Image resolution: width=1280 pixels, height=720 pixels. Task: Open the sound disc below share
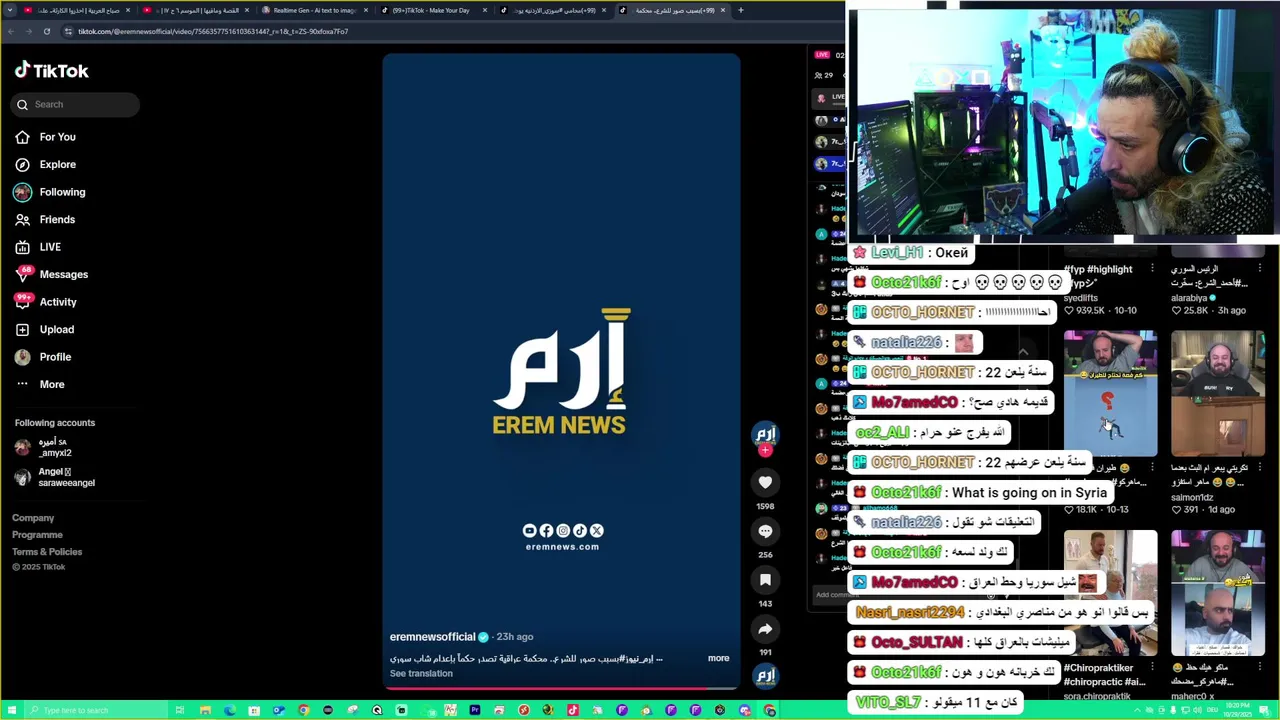pyautogui.click(x=765, y=676)
